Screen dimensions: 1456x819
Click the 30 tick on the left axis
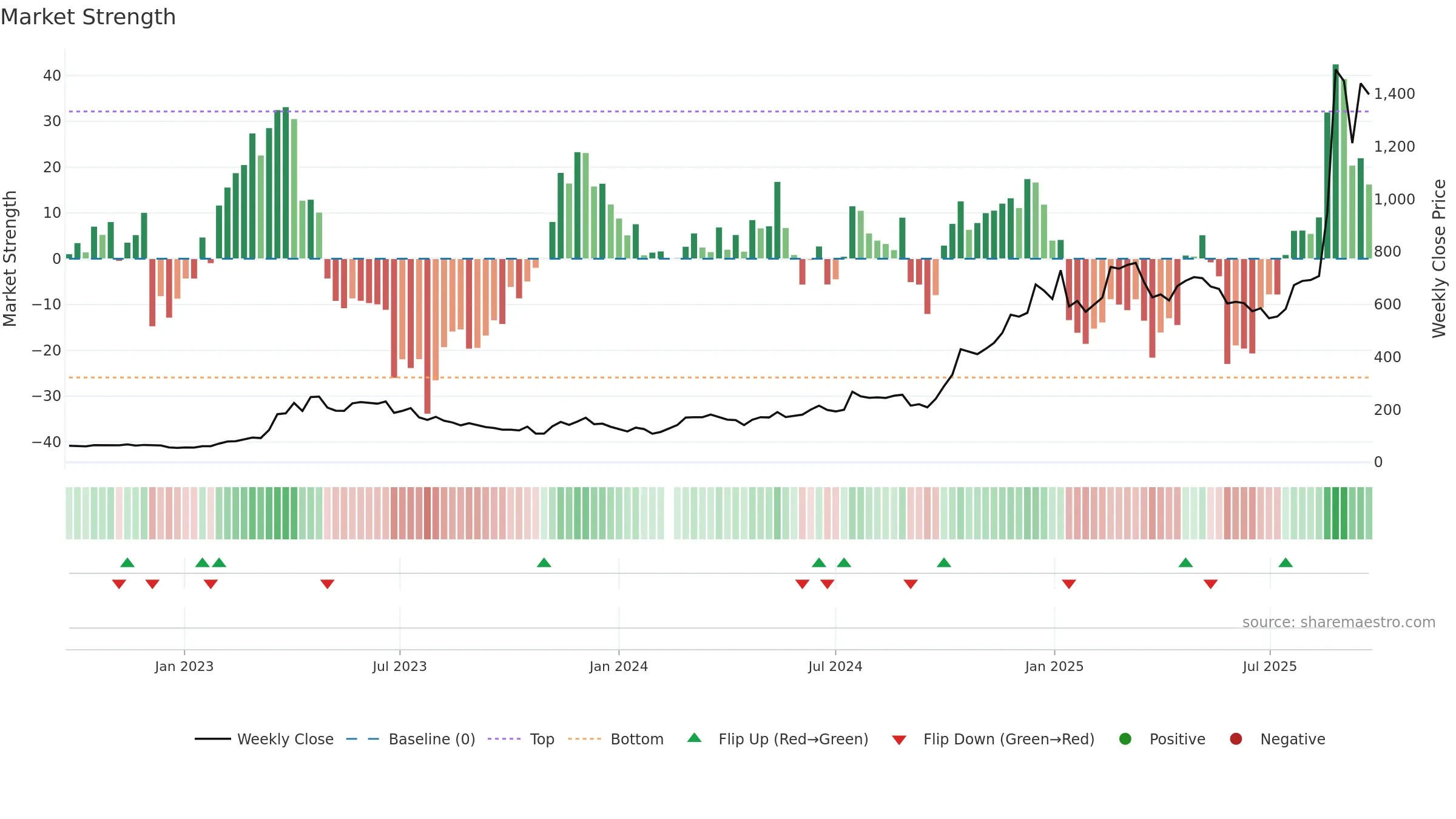52,121
